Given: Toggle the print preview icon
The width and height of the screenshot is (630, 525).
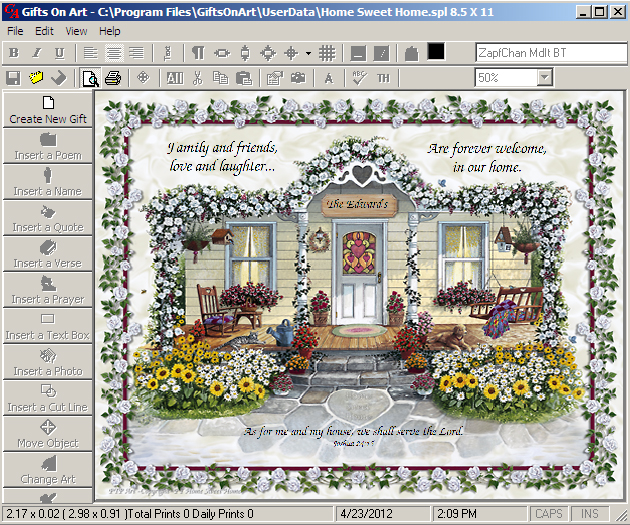Looking at the screenshot, I should coord(90,78).
